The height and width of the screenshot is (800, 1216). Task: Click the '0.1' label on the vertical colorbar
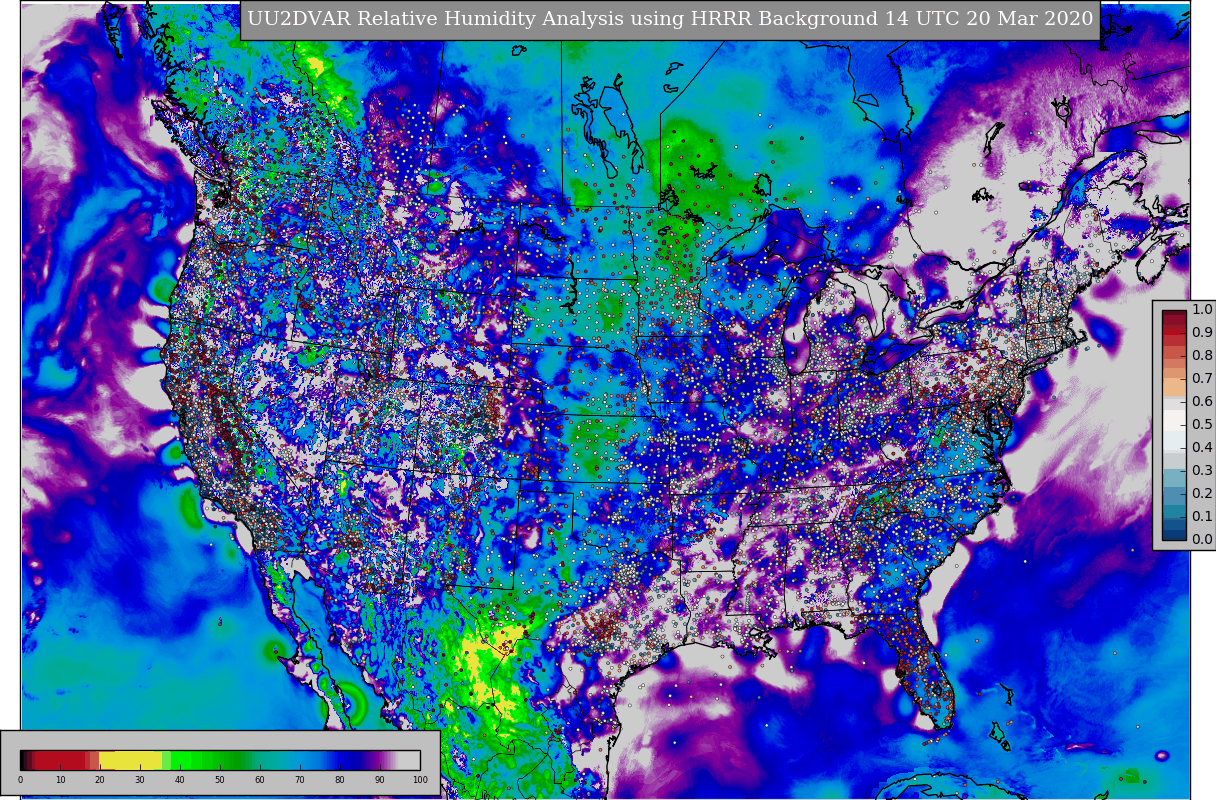1202,517
